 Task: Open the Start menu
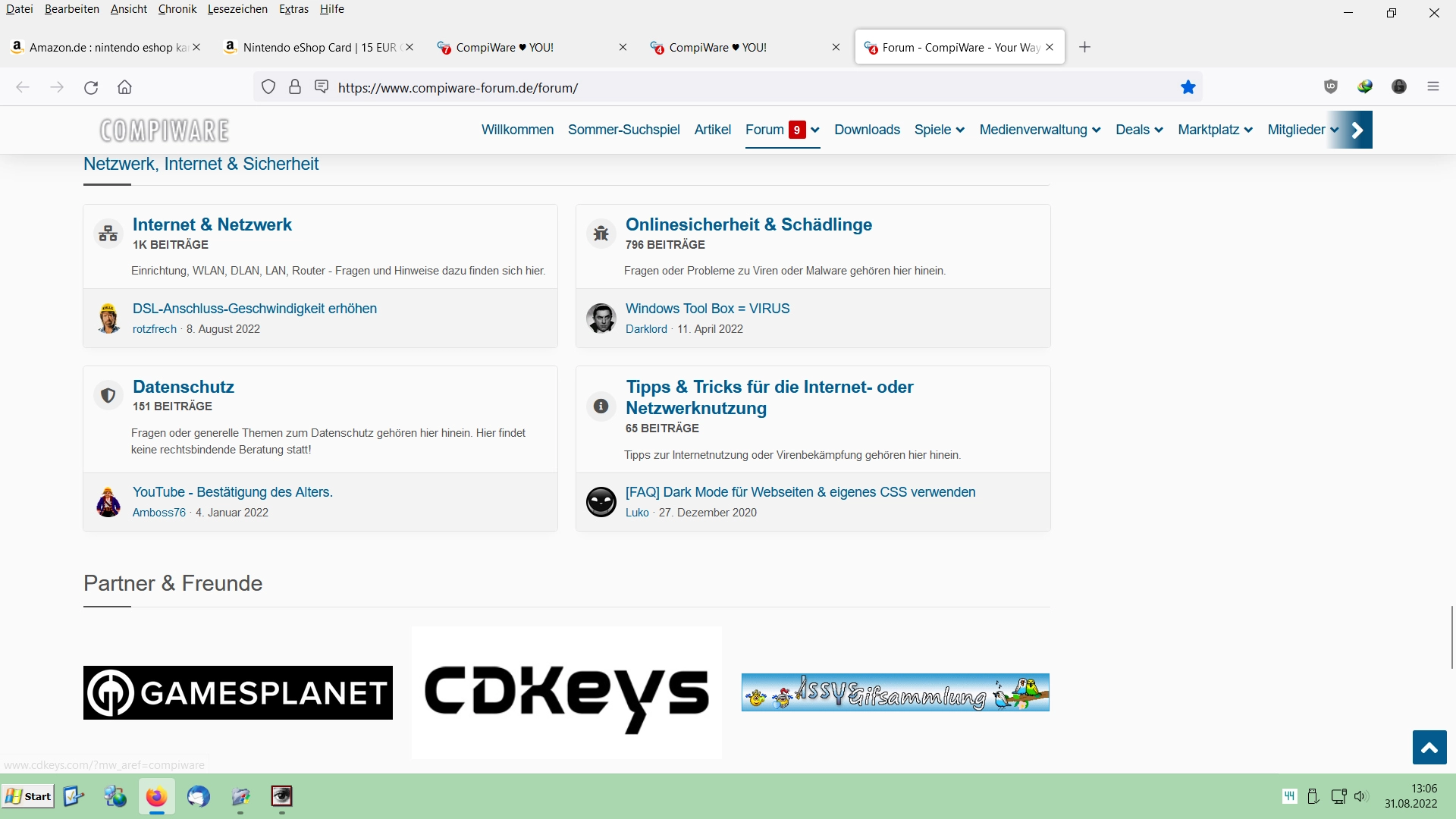tap(29, 796)
